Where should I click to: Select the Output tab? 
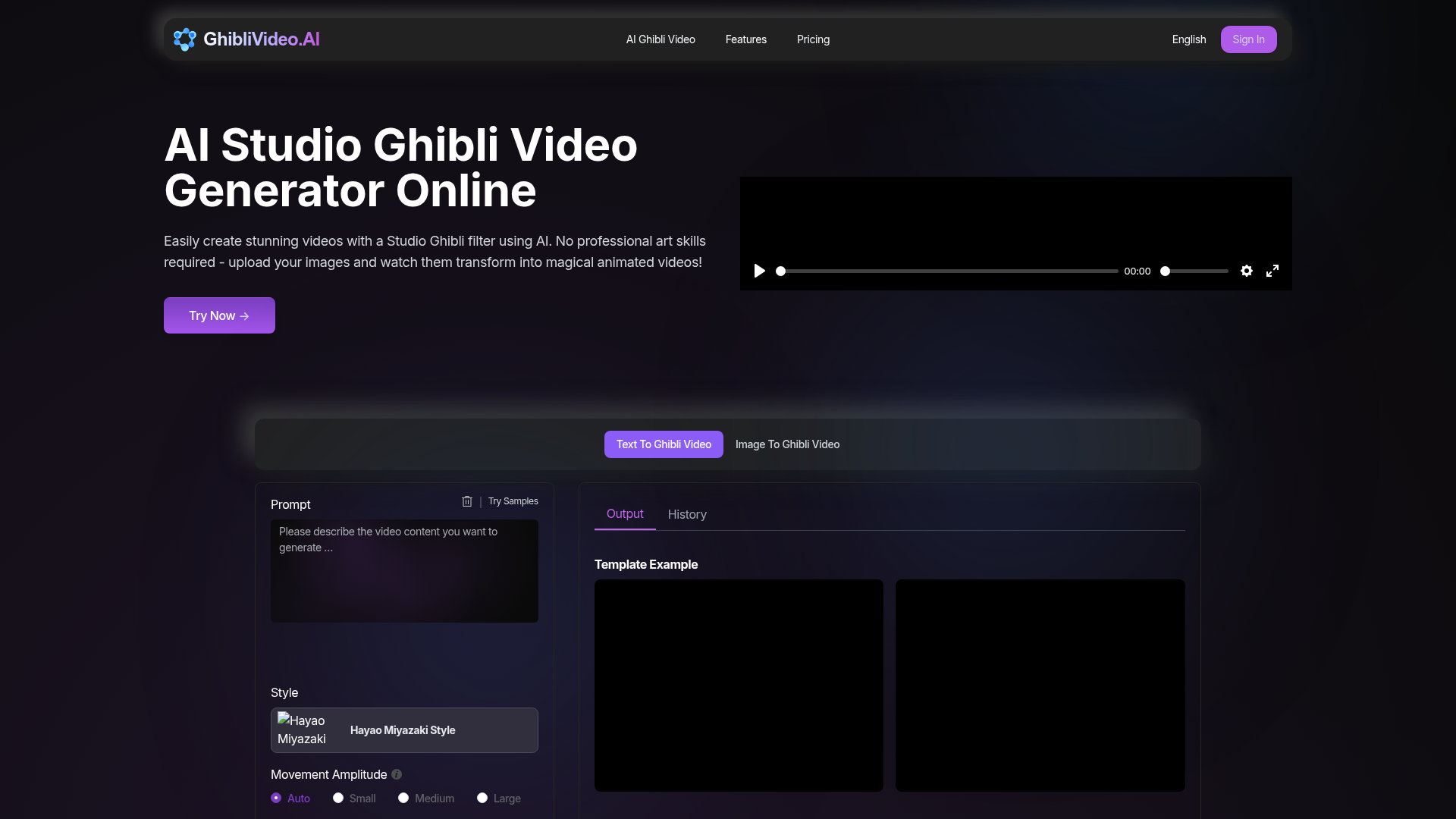pos(625,514)
